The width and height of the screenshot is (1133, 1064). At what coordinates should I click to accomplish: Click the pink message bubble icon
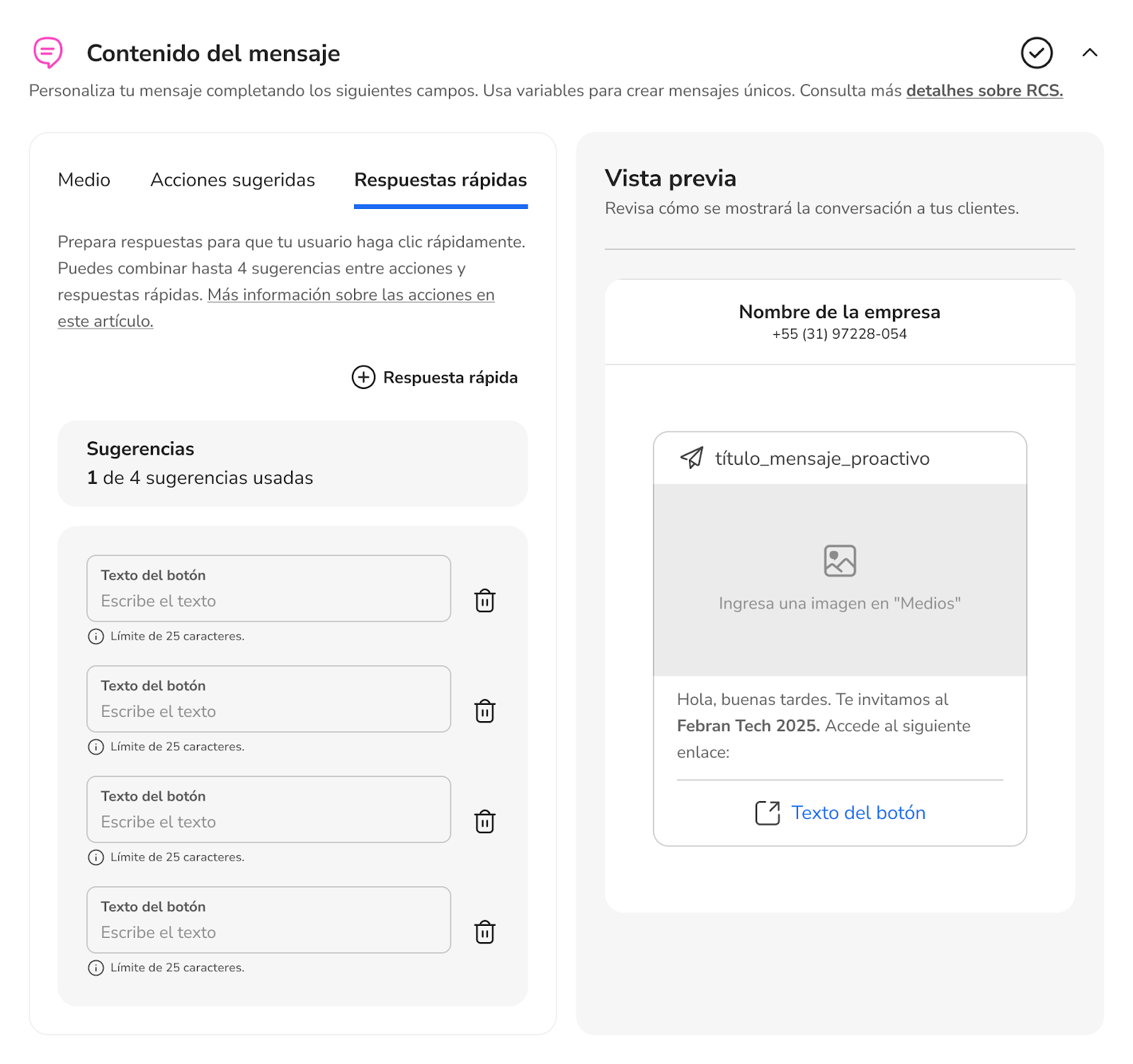tap(48, 52)
